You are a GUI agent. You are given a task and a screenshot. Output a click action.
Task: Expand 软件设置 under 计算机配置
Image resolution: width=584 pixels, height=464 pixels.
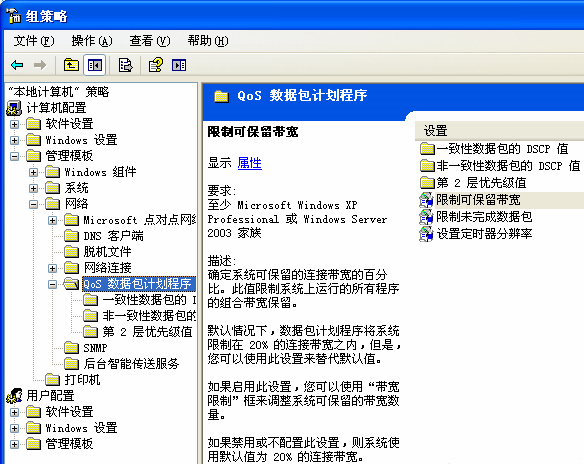pos(15,124)
